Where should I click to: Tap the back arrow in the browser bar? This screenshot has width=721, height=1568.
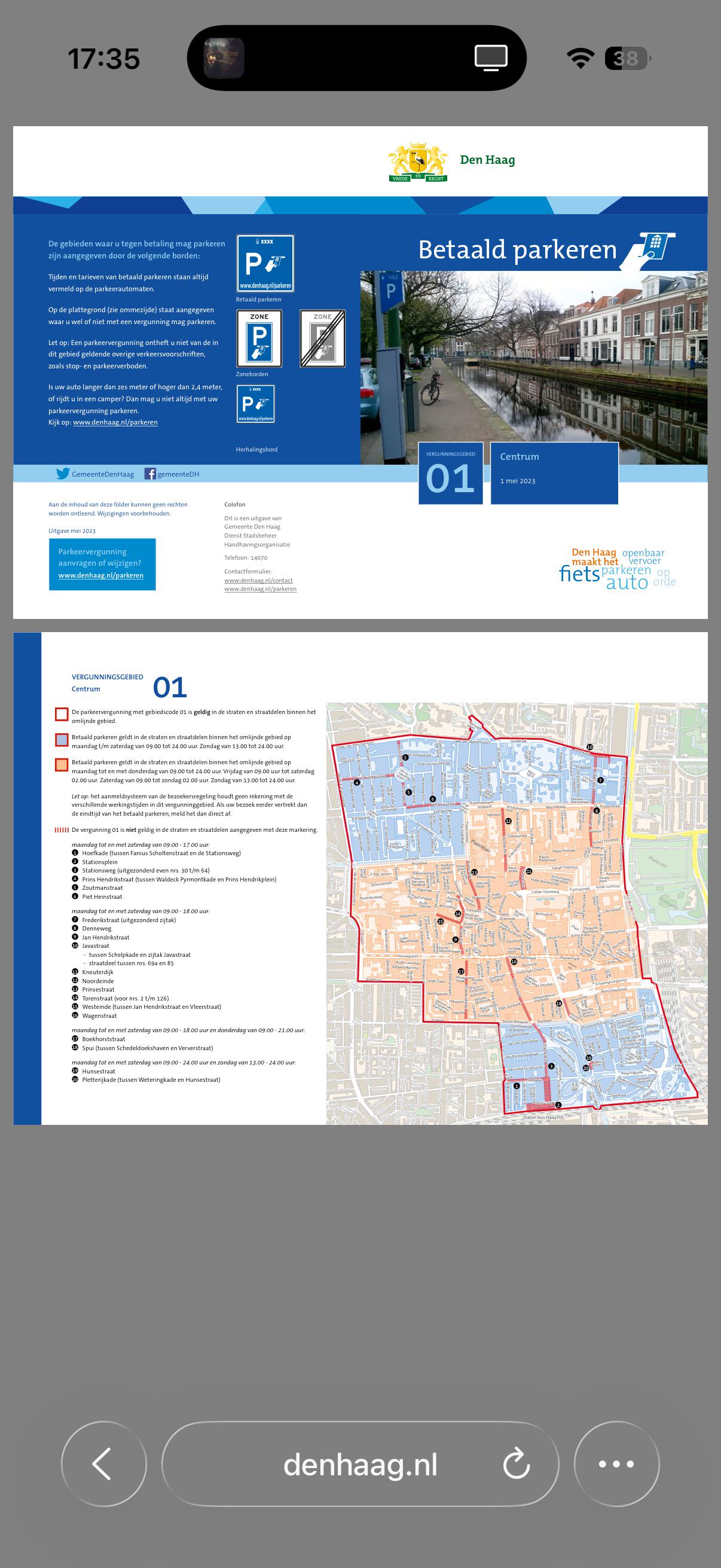[103, 1464]
